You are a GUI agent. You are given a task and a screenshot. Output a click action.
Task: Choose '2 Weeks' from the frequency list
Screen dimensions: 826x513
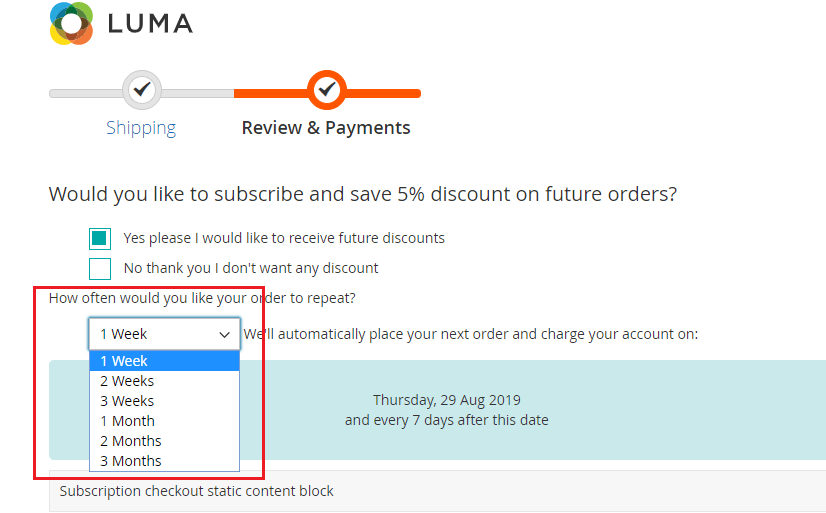(x=164, y=381)
